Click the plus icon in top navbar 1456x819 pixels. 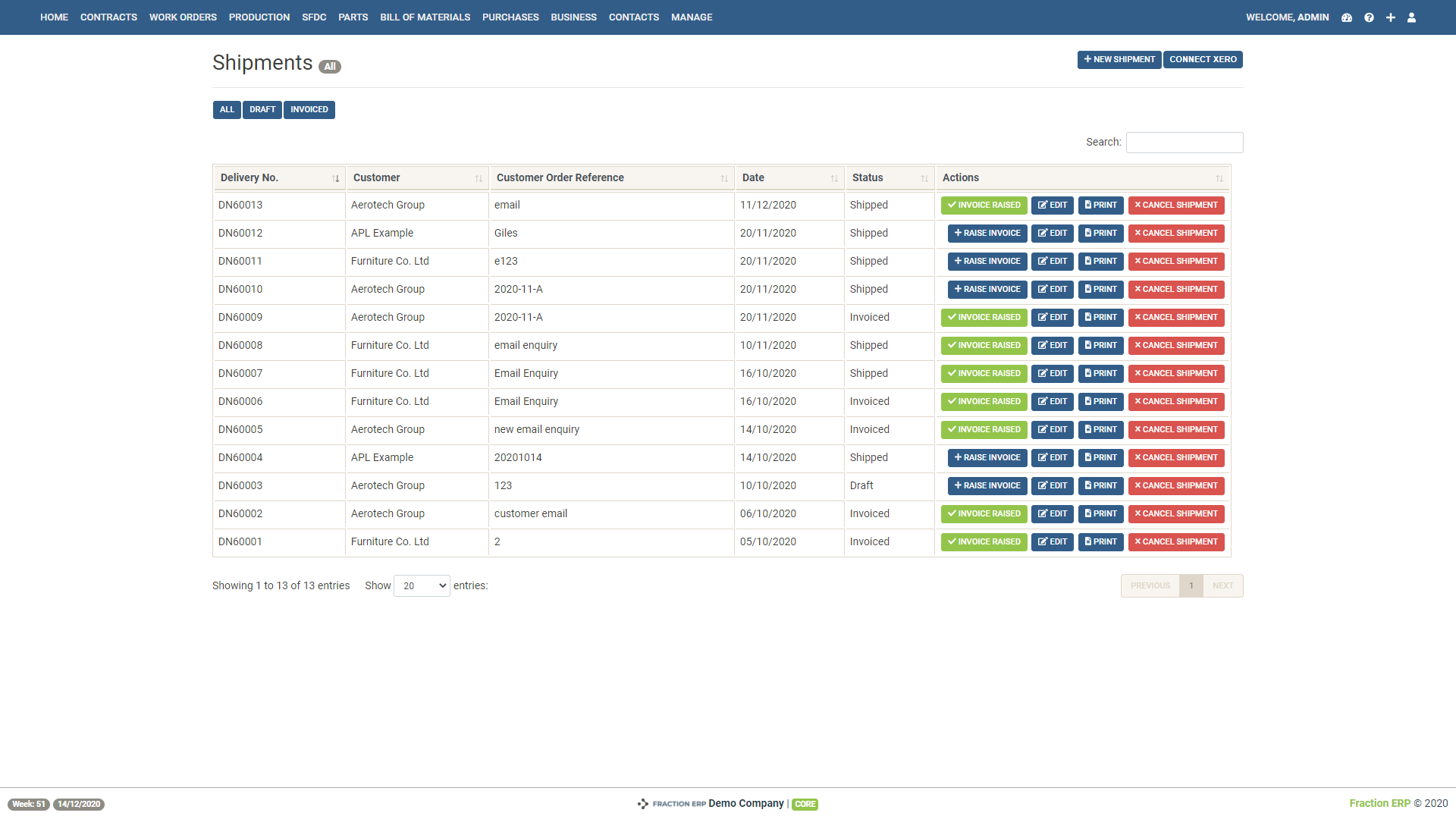[1391, 17]
